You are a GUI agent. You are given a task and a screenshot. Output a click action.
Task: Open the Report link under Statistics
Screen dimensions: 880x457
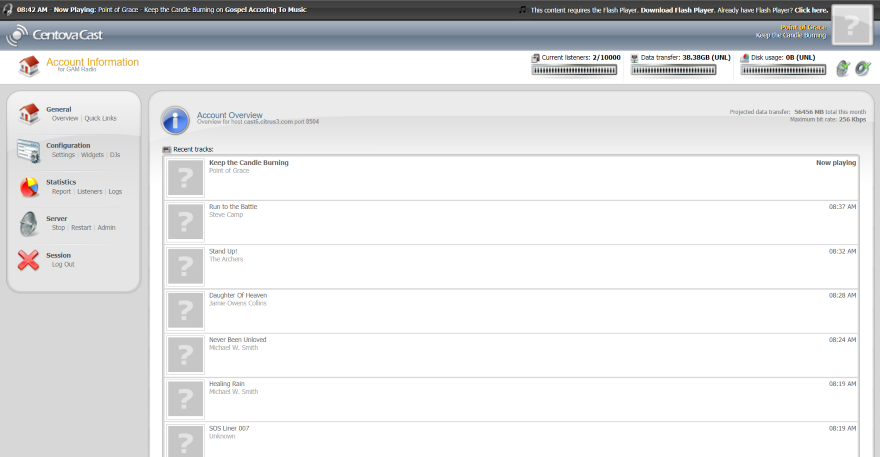[61, 191]
